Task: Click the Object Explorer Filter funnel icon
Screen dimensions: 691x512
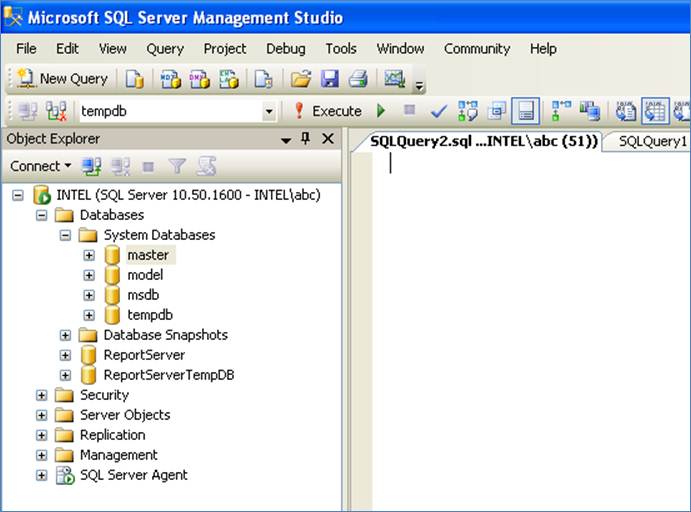Action: [x=177, y=166]
